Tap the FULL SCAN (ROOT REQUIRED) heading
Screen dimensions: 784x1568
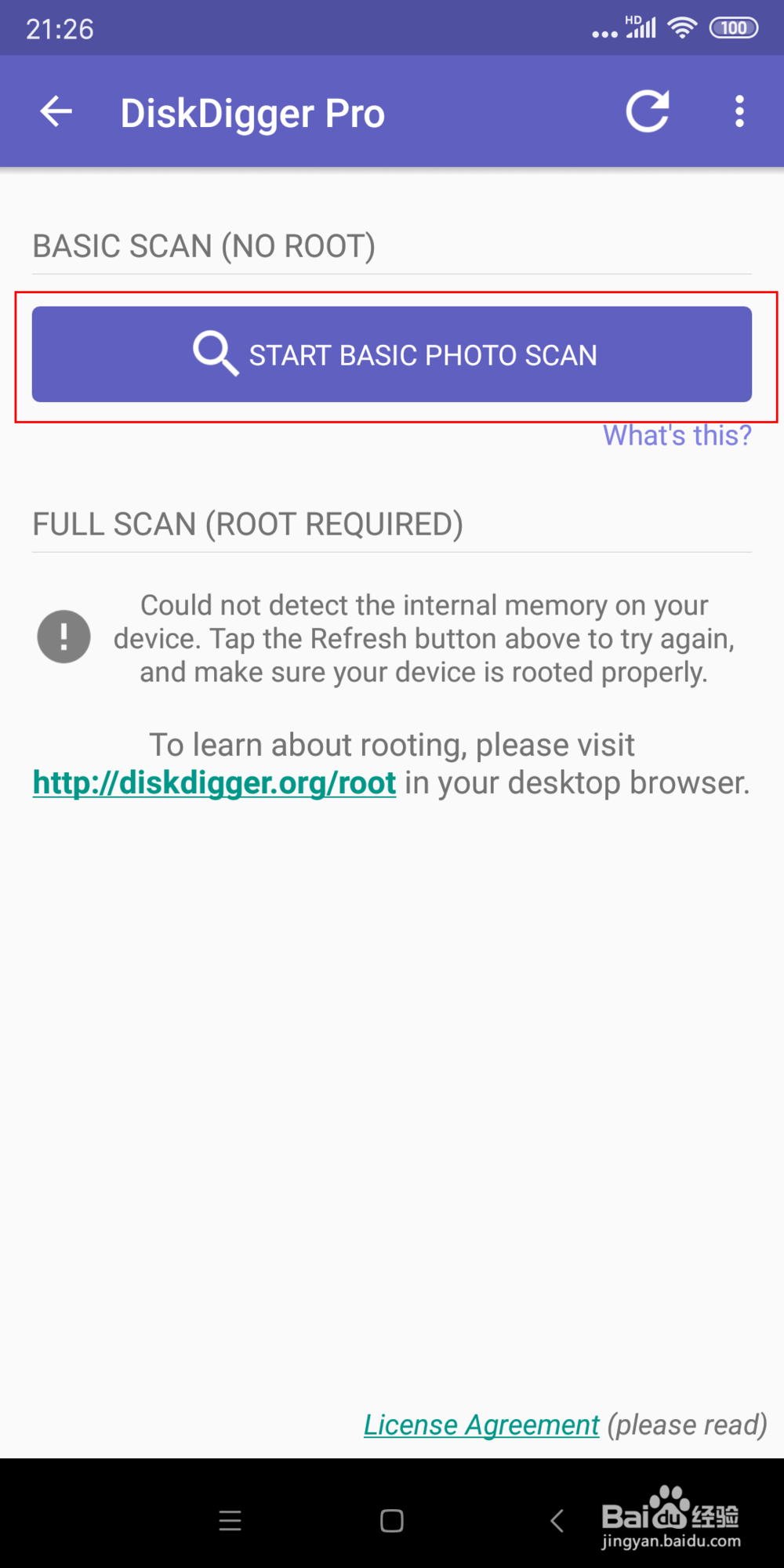click(248, 524)
